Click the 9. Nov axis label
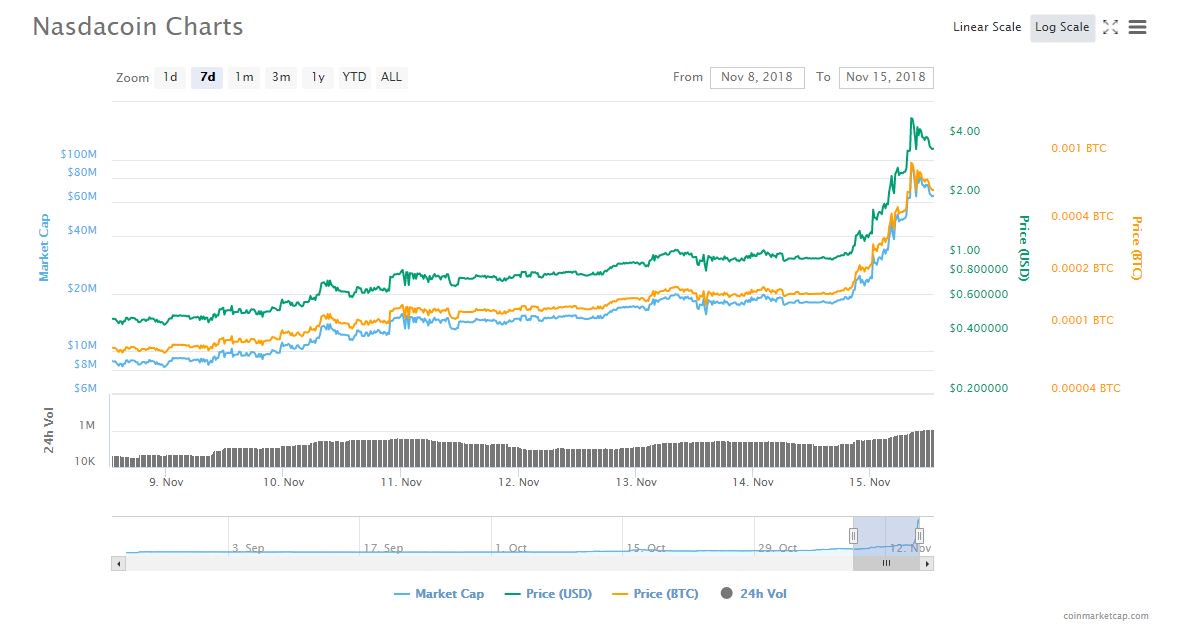Screen dimensions: 1187x633 pos(167,482)
